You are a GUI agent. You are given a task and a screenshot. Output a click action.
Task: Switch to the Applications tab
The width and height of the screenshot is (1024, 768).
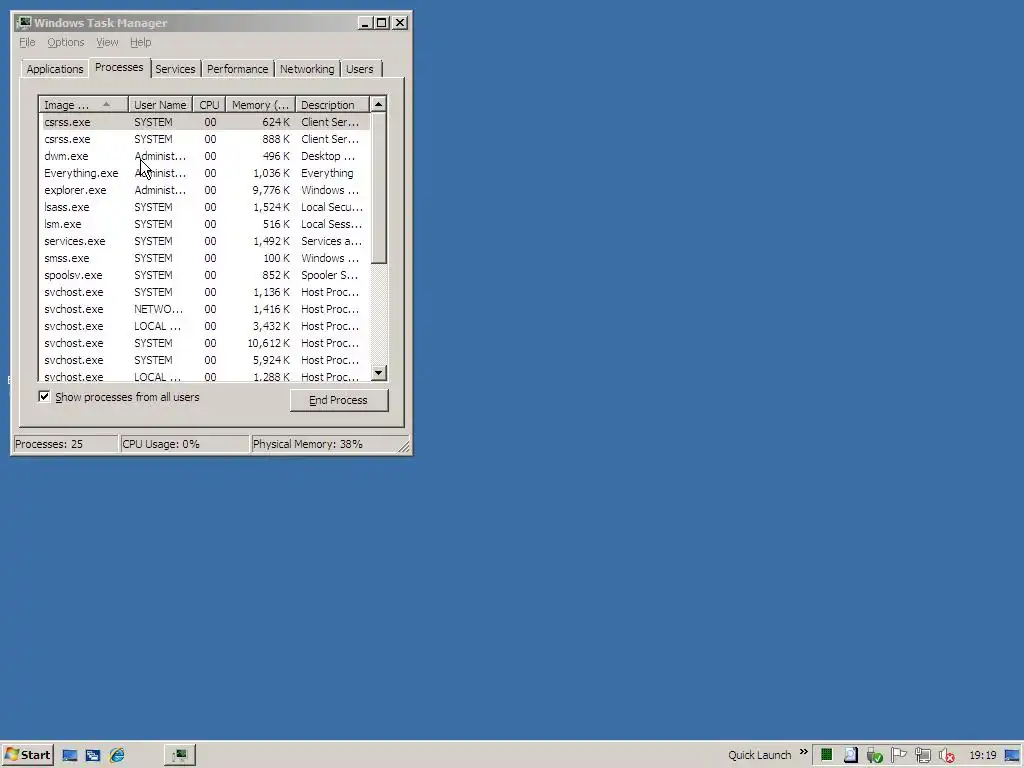coord(55,69)
